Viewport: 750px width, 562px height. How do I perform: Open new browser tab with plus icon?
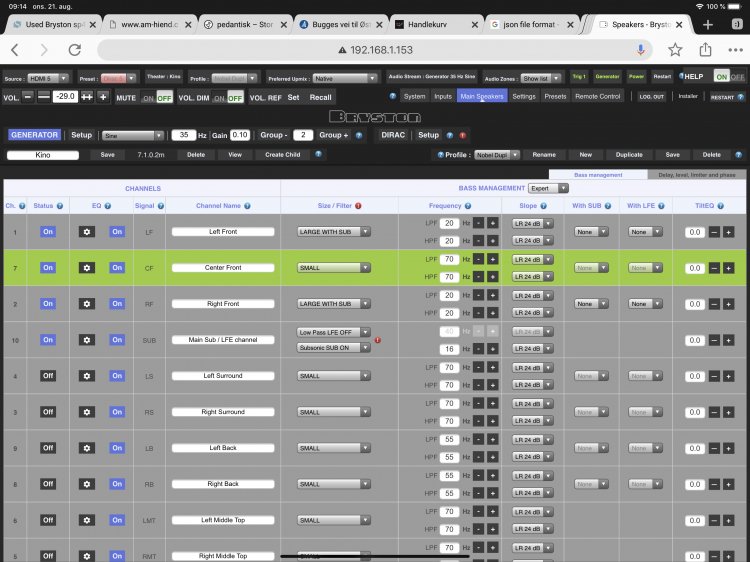tap(708, 25)
